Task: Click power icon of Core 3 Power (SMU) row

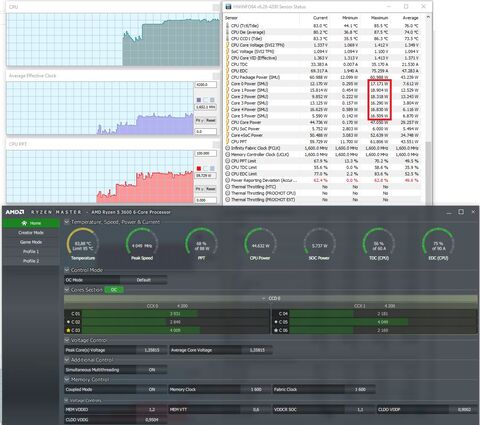Action: click(227, 103)
